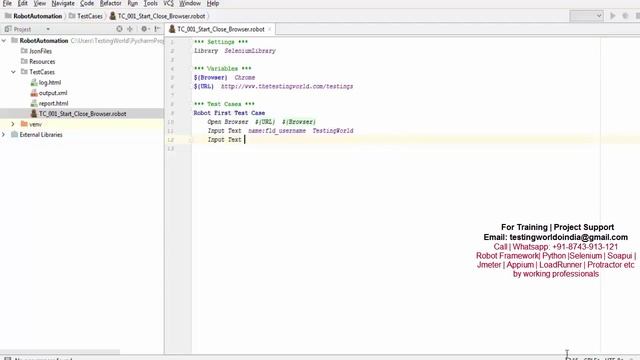Open the Project view dropdown

(48, 29)
